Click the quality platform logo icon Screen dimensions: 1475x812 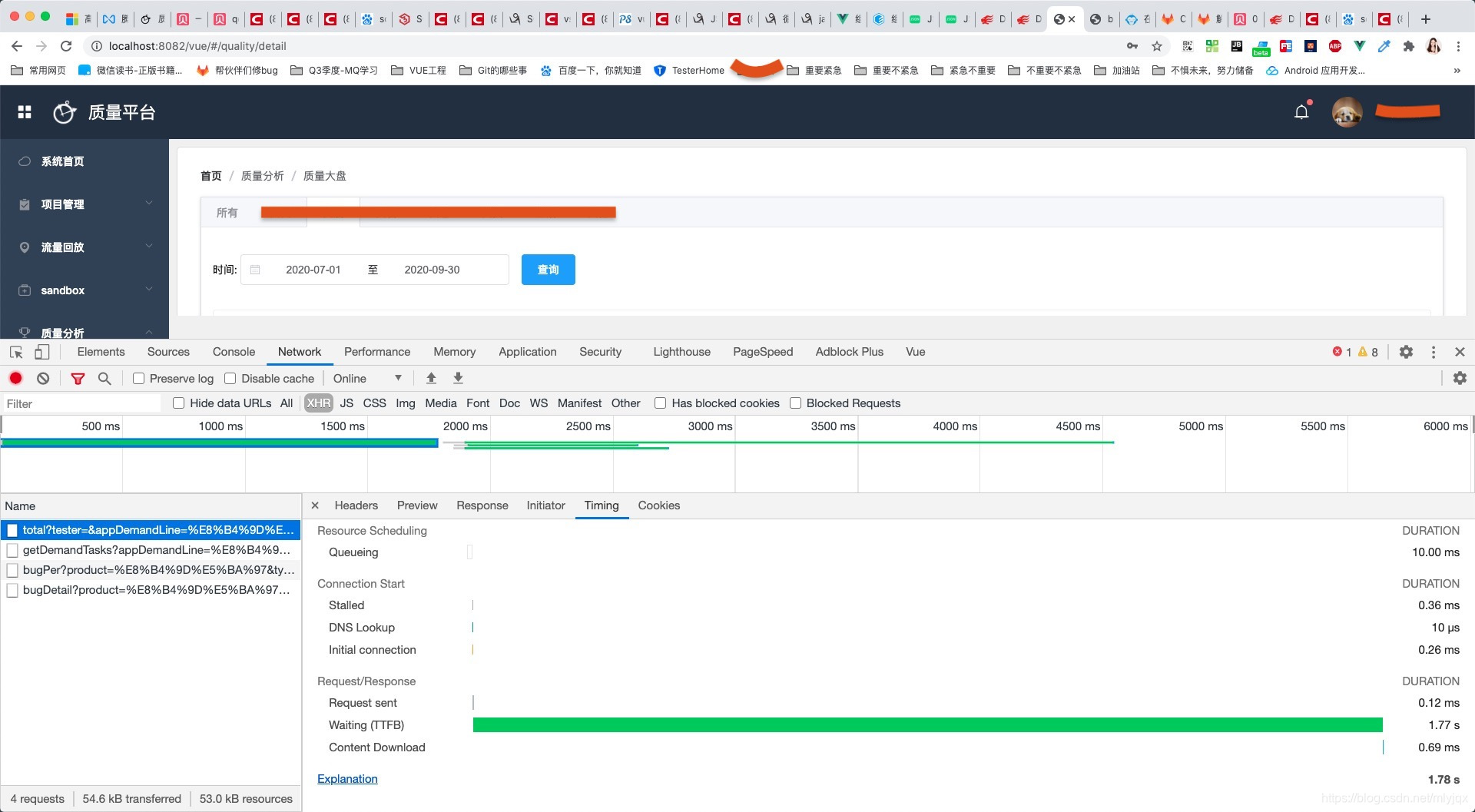(x=65, y=112)
